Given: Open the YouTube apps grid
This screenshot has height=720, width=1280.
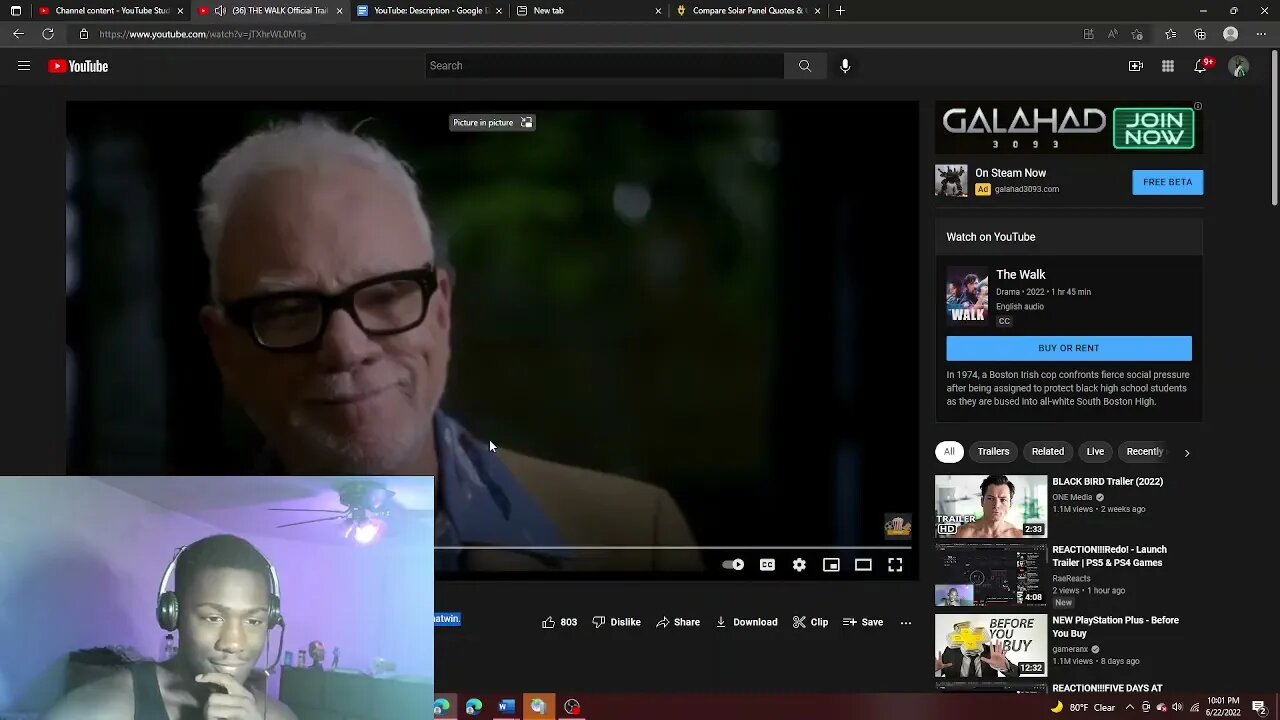Looking at the screenshot, I should pyautogui.click(x=1168, y=66).
